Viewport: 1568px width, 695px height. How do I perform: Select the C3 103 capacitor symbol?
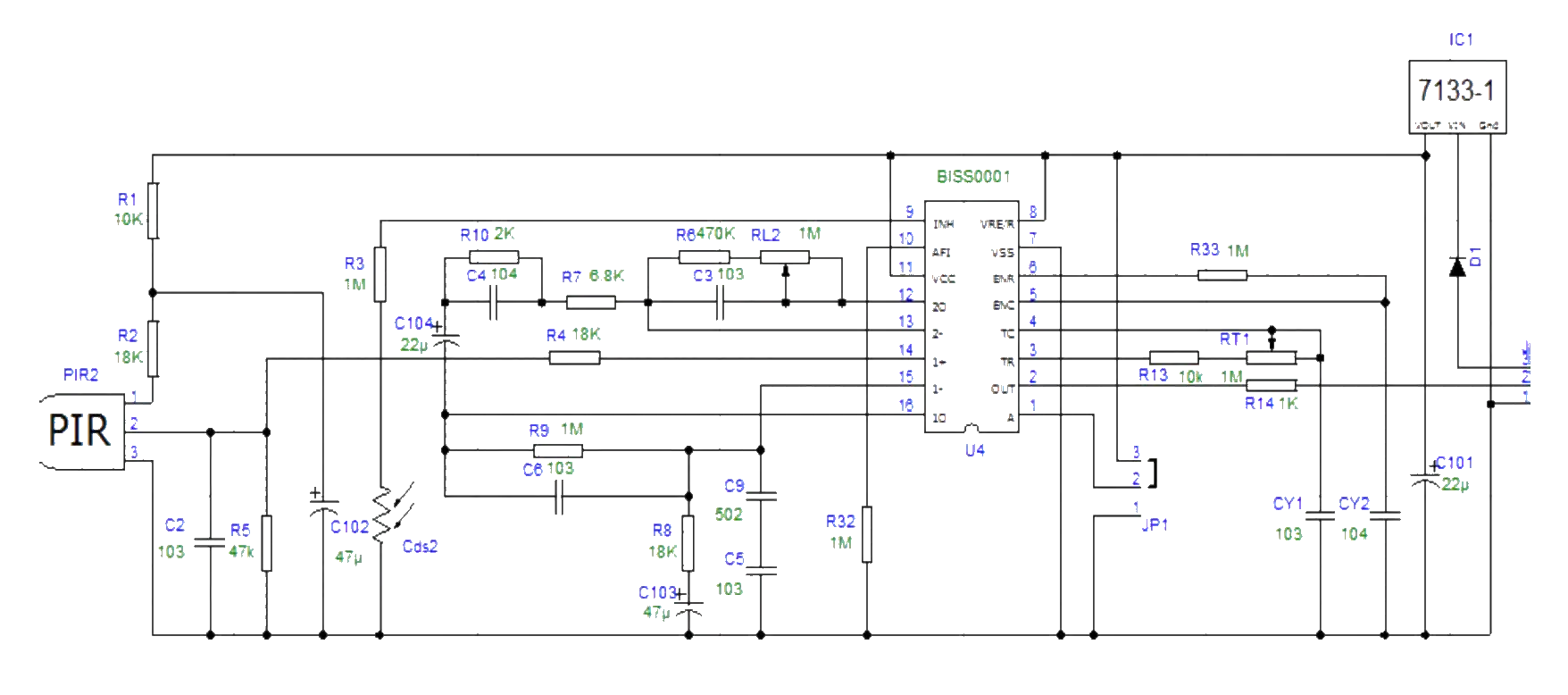[720, 303]
